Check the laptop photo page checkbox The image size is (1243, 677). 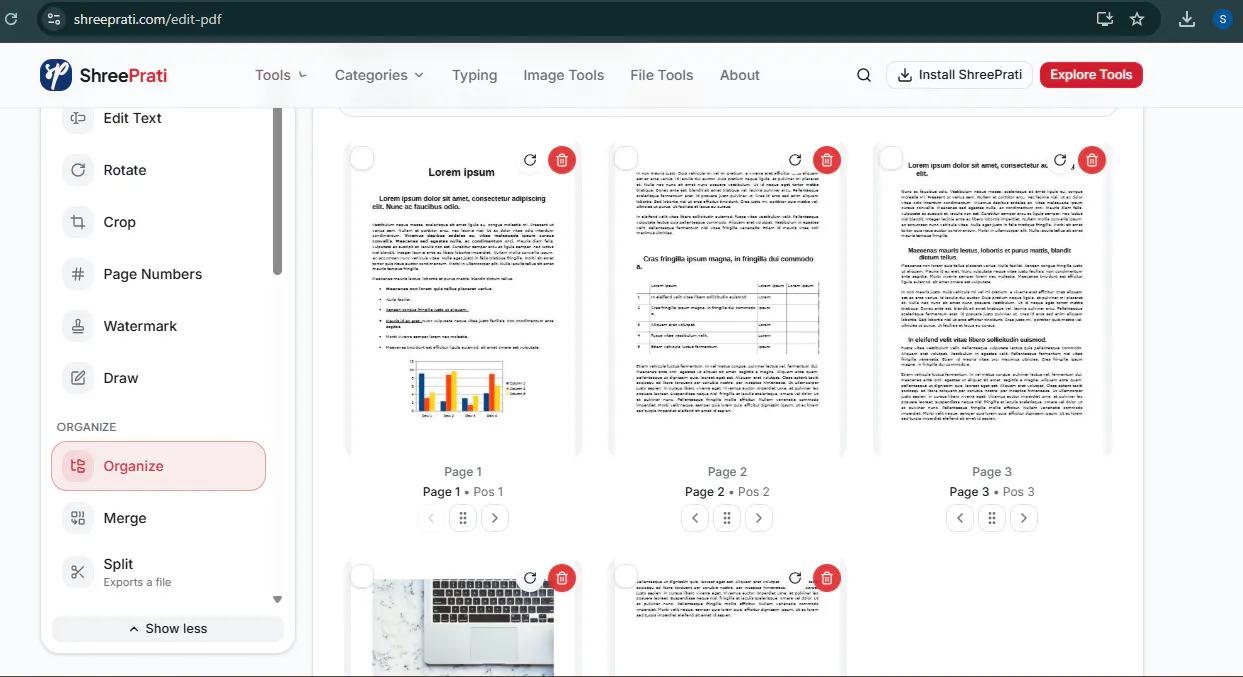point(362,576)
